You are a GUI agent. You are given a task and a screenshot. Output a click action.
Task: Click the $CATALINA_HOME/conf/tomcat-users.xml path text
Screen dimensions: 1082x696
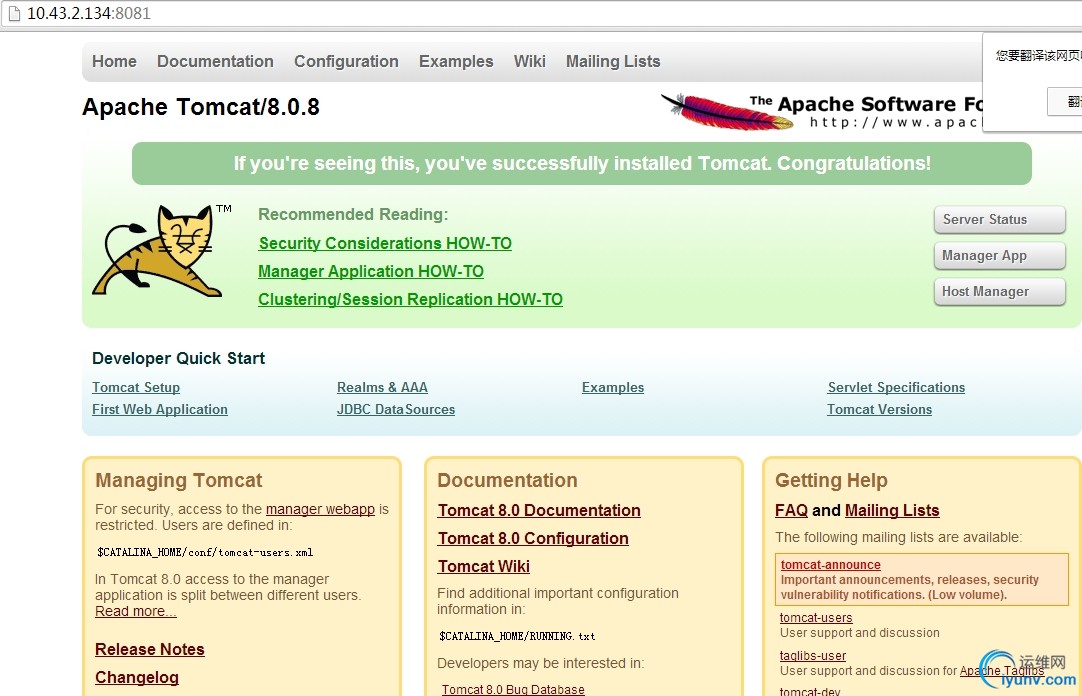(x=205, y=553)
